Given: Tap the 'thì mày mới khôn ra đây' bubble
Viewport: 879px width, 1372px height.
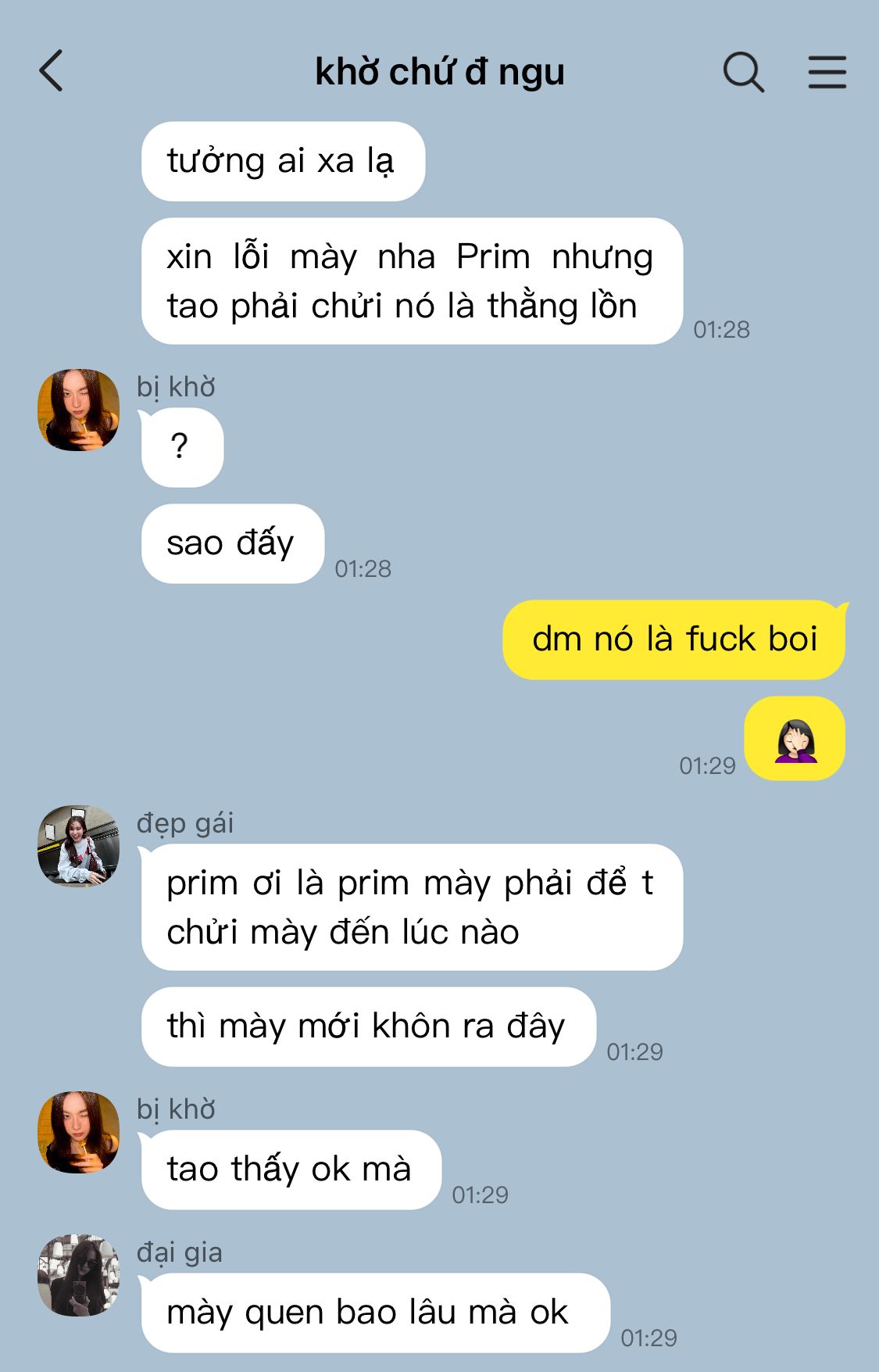Looking at the screenshot, I should click(369, 1027).
